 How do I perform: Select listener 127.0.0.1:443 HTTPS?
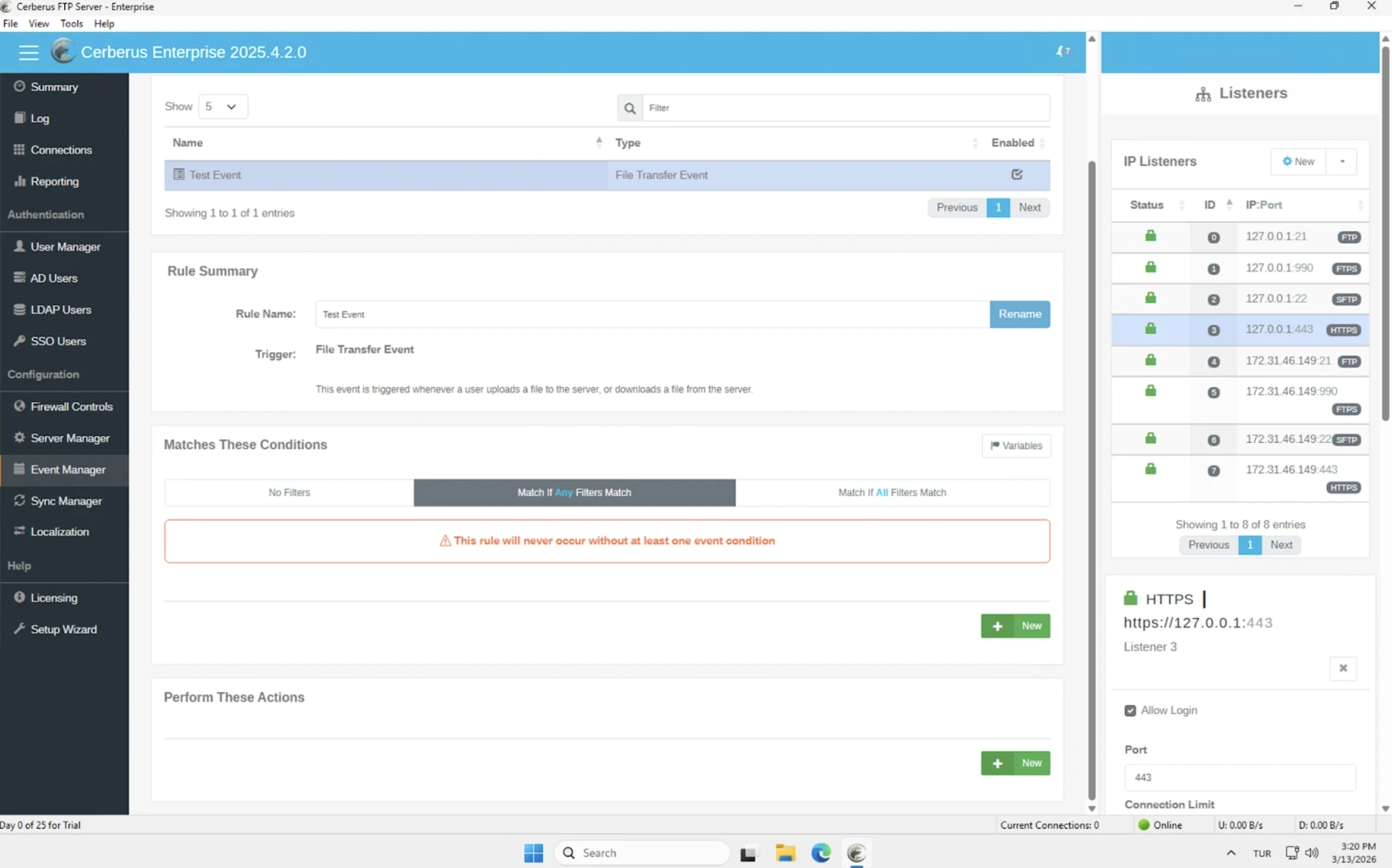(1240, 330)
